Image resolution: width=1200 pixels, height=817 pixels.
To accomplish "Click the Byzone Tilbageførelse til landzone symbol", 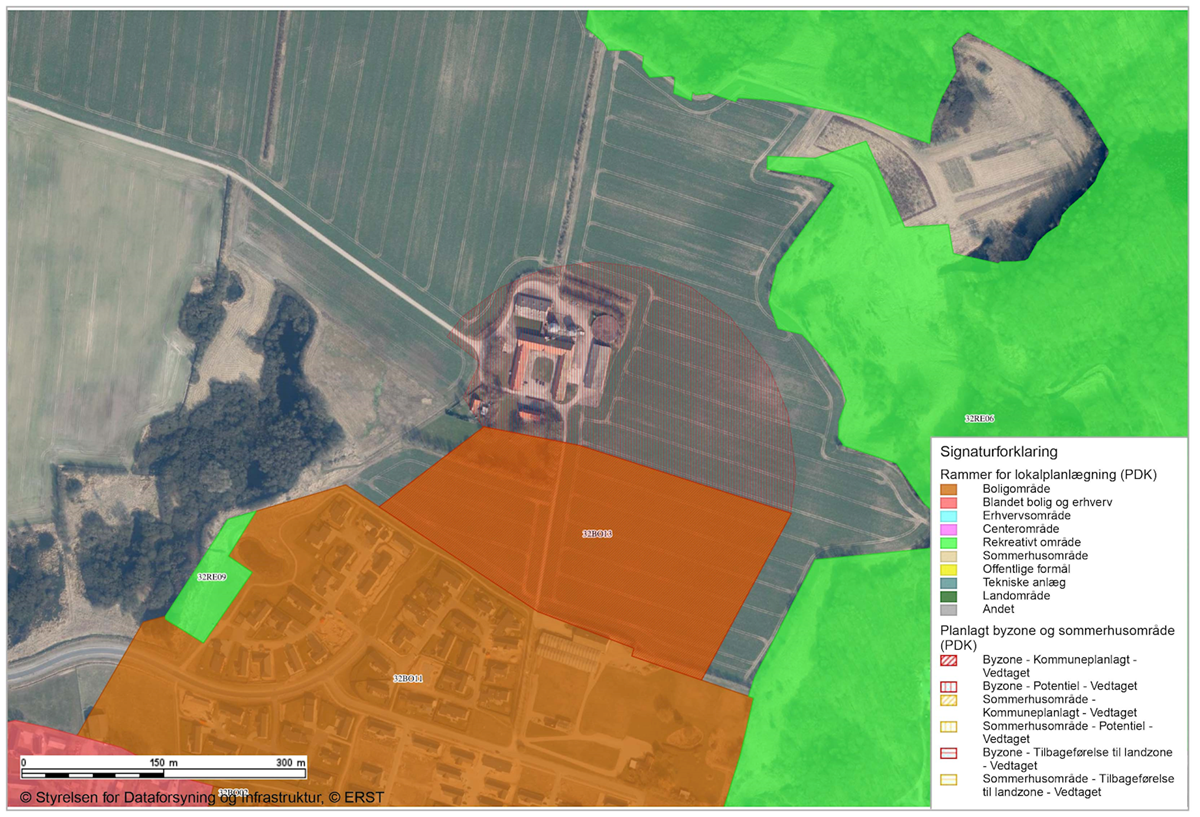I will click(x=948, y=752).
